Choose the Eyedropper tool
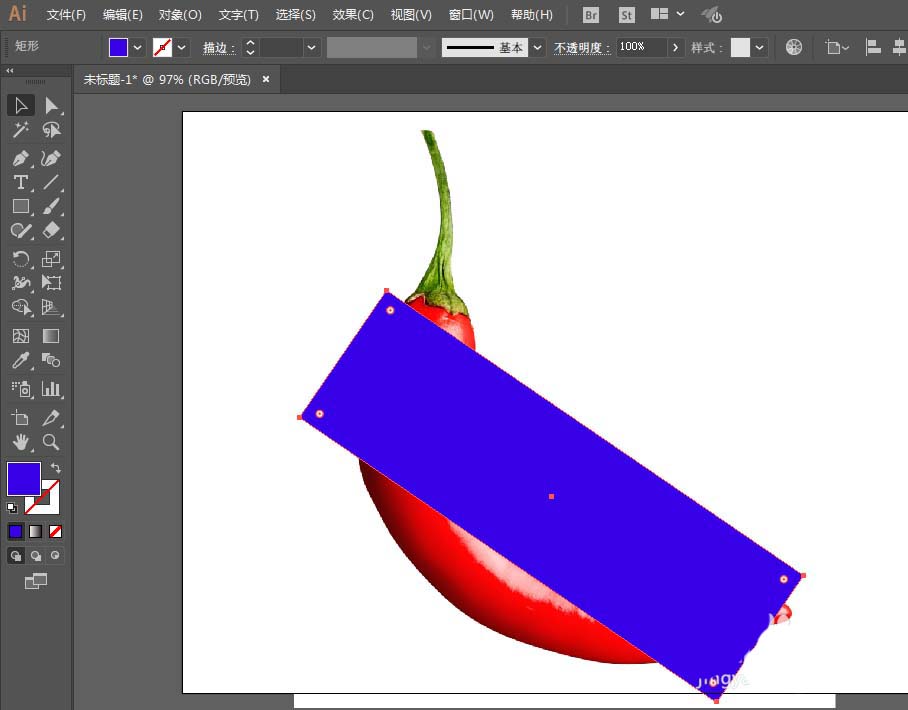The width and height of the screenshot is (908, 710). pos(21,360)
